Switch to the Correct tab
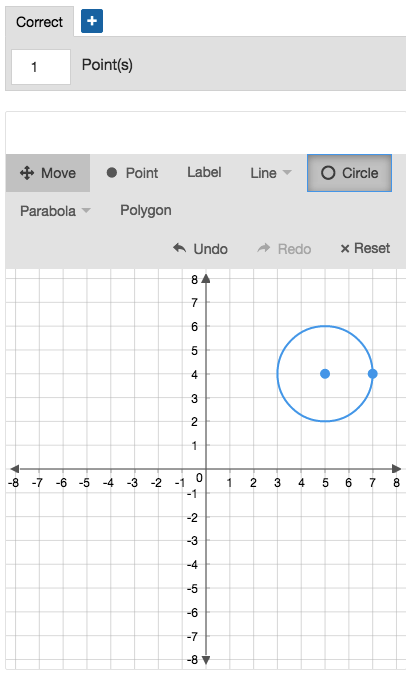Screen dimensions: 413x673 click(39, 22)
